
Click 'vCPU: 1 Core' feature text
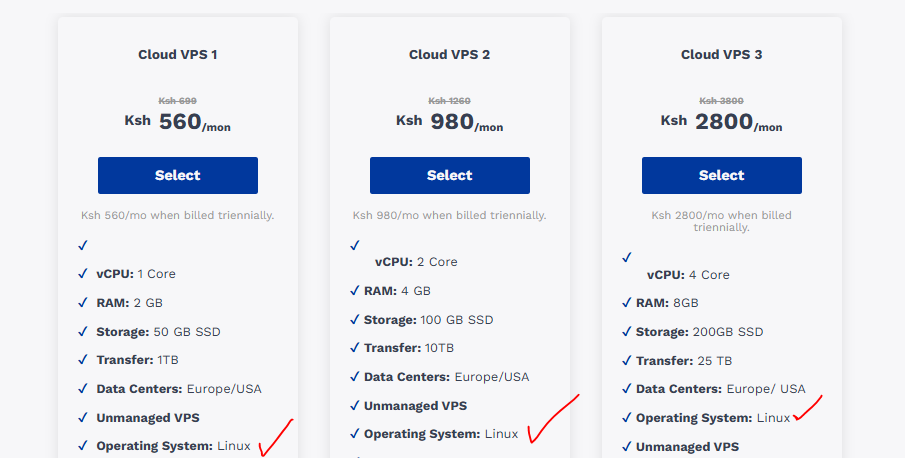pyautogui.click(x=136, y=274)
